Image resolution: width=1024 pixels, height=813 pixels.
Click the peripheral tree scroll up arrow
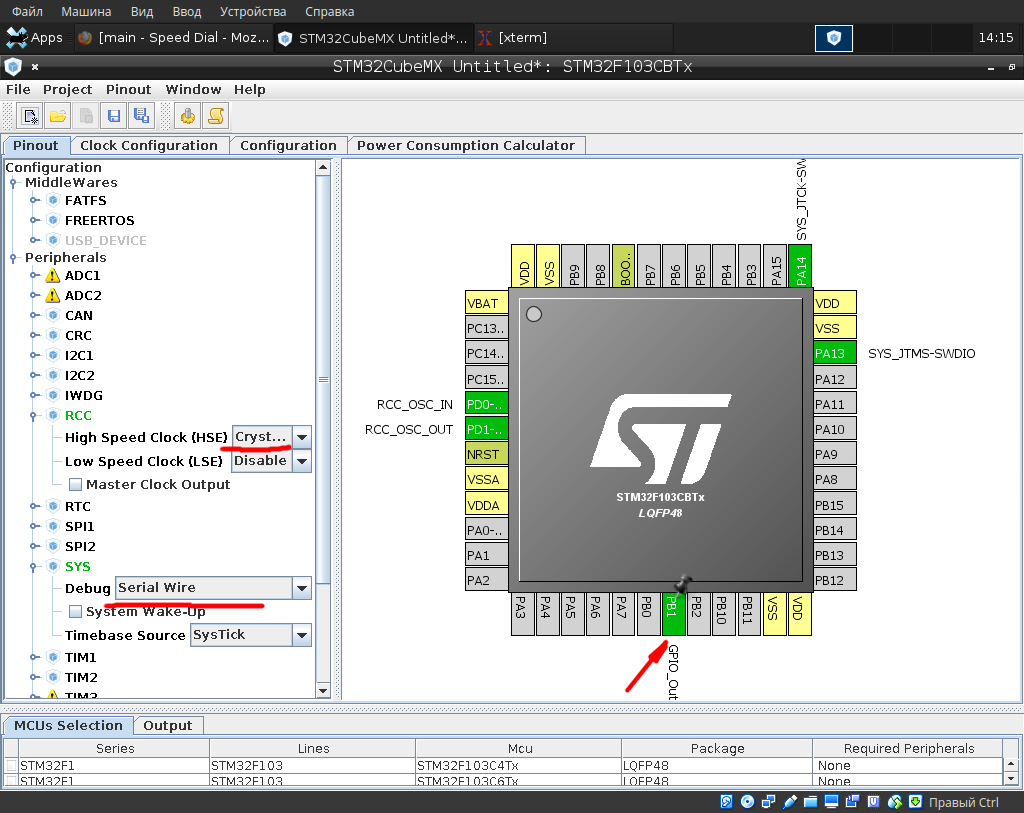(x=323, y=168)
